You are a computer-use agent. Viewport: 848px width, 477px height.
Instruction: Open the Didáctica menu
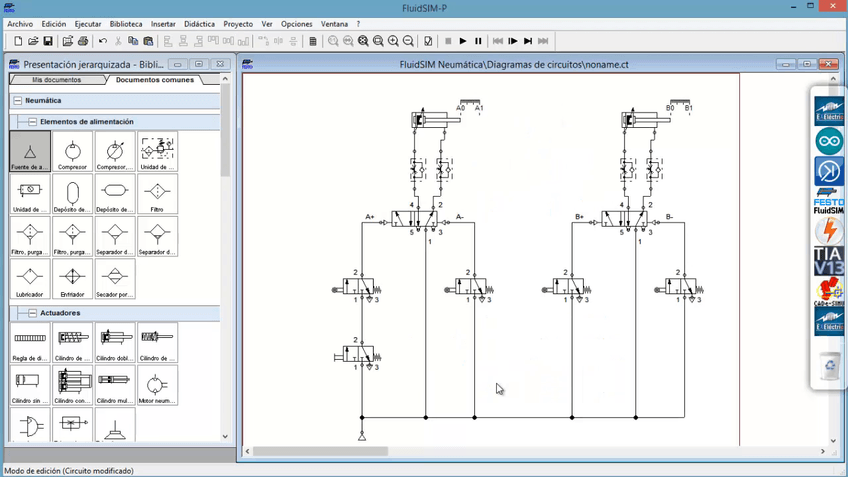pos(199,24)
